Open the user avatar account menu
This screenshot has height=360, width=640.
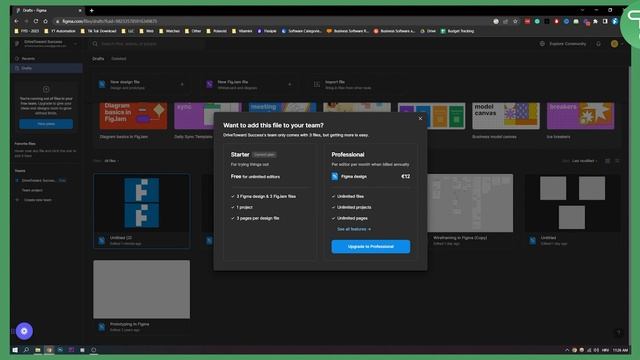[x=614, y=44]
